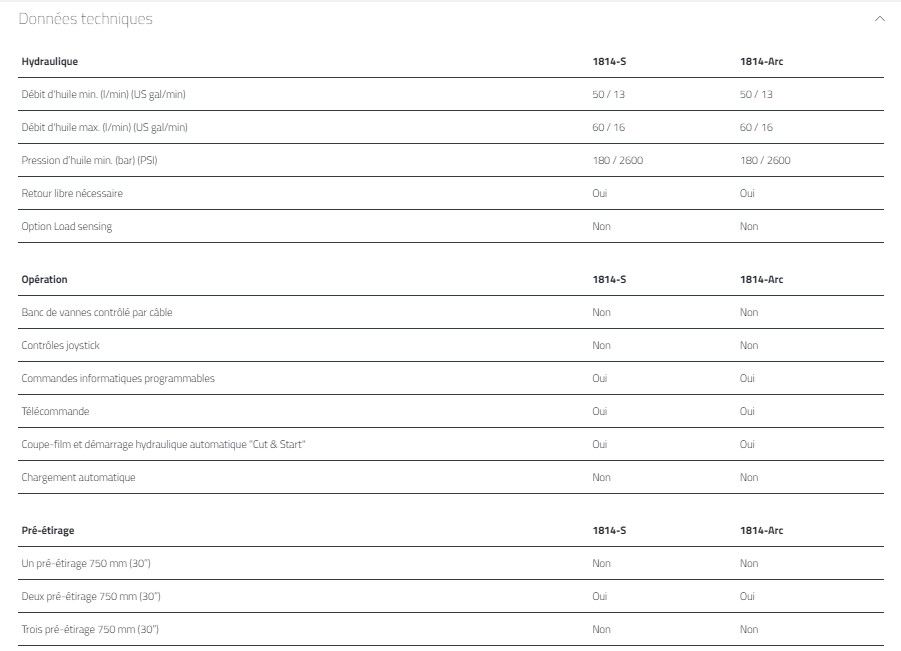The width and height of the screenshot is (901, 651).
Task: Collapse the Données techniques section chevron
Action: 879,19
